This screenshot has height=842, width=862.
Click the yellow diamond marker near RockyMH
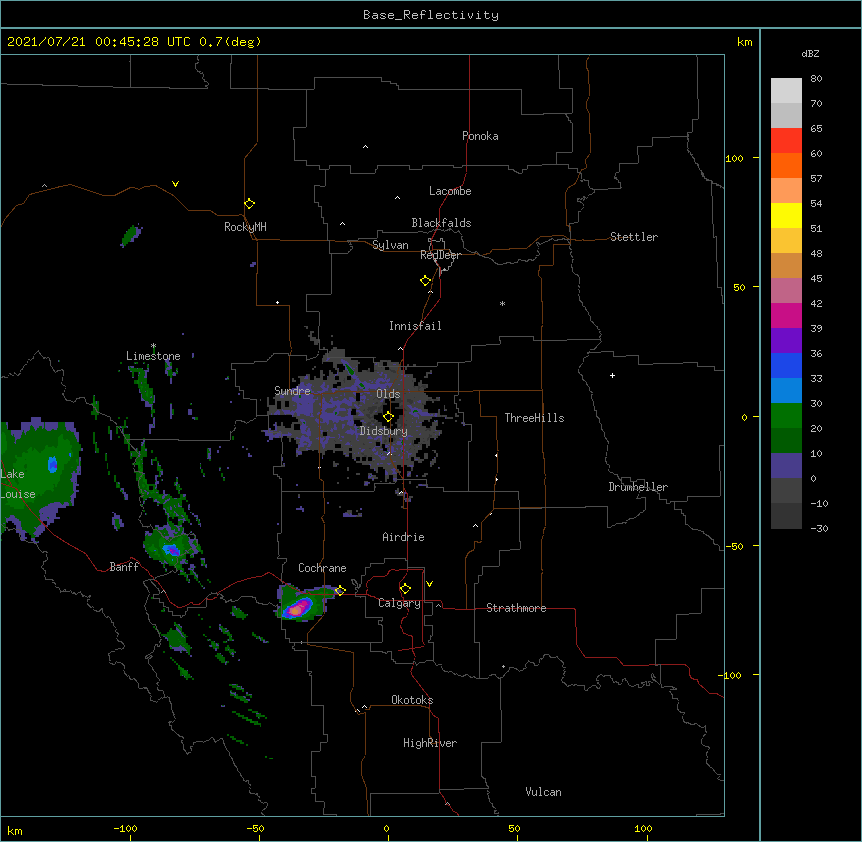250,204
